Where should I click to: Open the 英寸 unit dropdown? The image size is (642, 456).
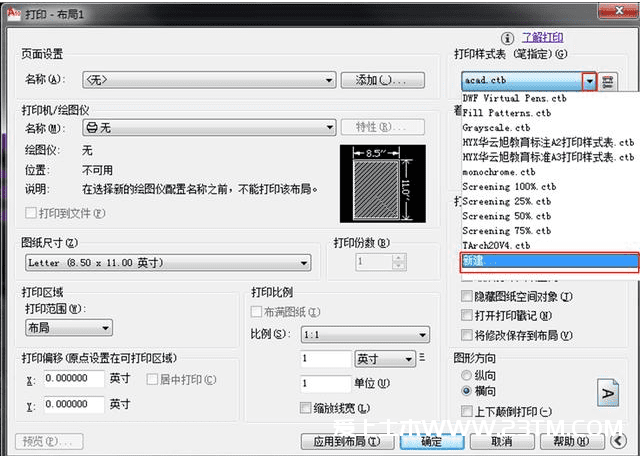click(384, 359)
